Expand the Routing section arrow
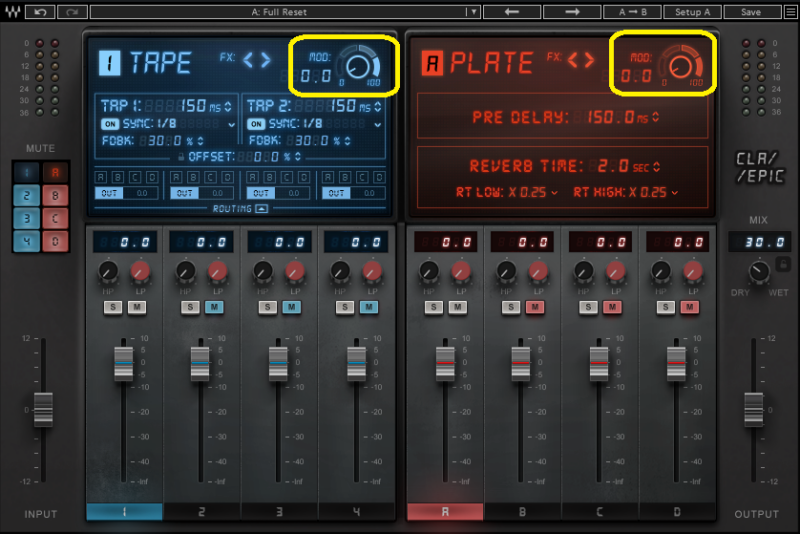Screen dimensions: 800x534 [x=261, y=209]
